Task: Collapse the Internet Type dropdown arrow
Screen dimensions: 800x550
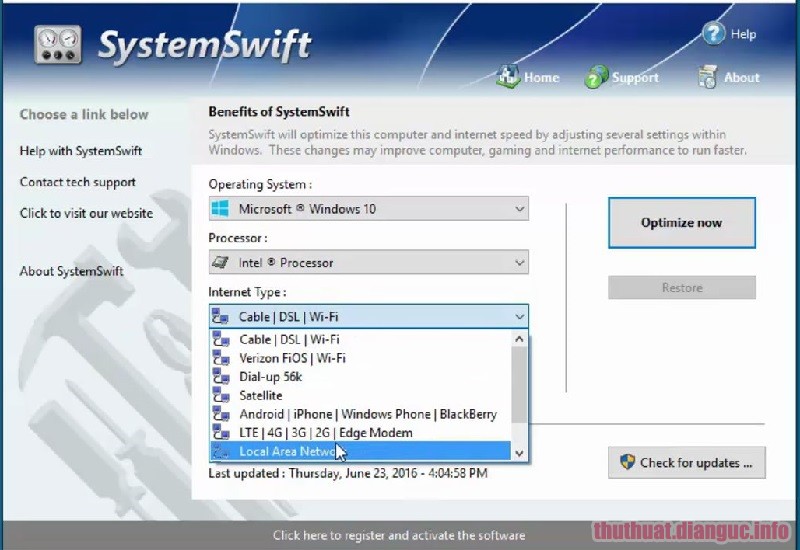Action: (x=519, y=316)
